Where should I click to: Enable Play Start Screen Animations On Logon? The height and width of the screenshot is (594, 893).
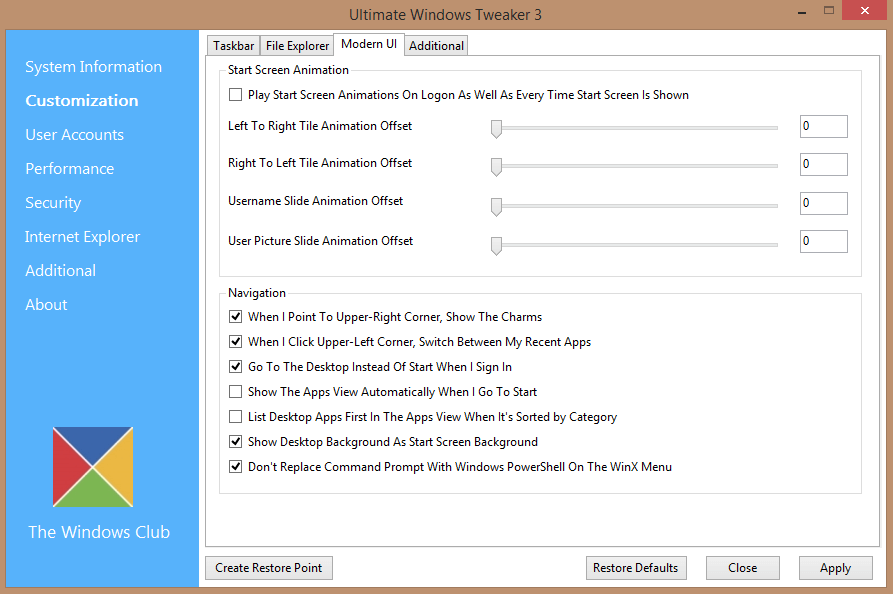[235, 95]
